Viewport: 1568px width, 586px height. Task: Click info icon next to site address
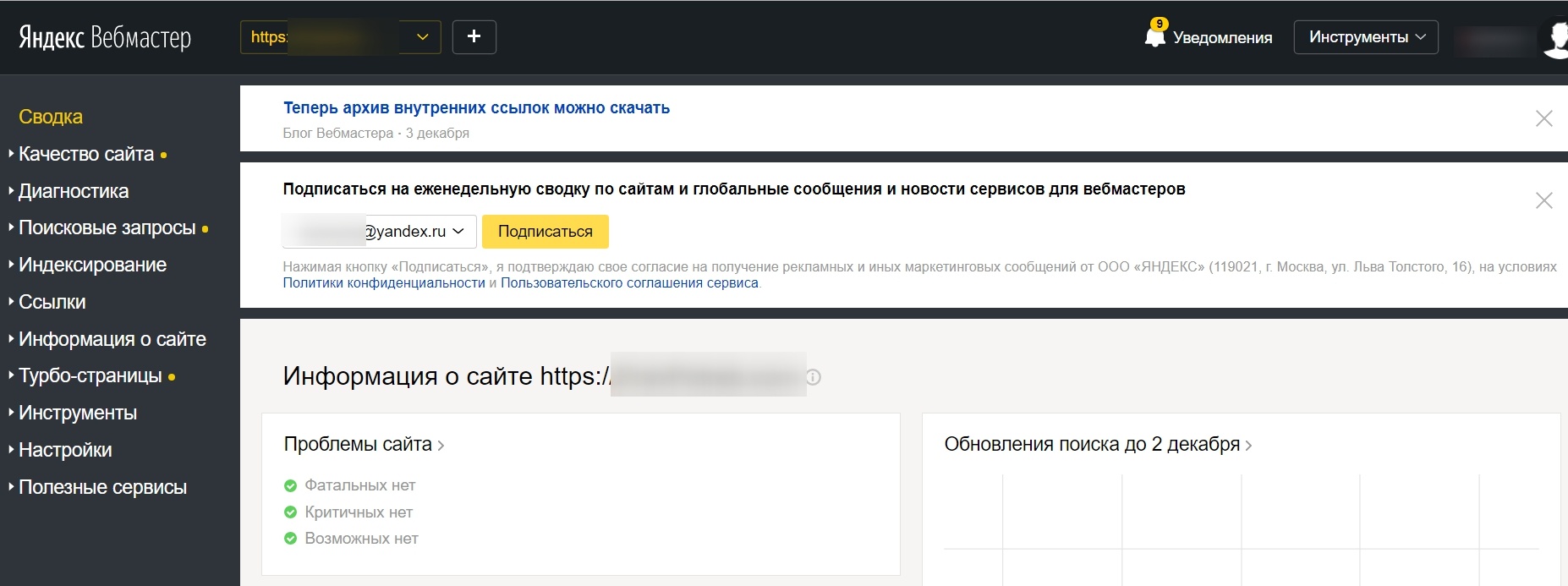point(813,377)
